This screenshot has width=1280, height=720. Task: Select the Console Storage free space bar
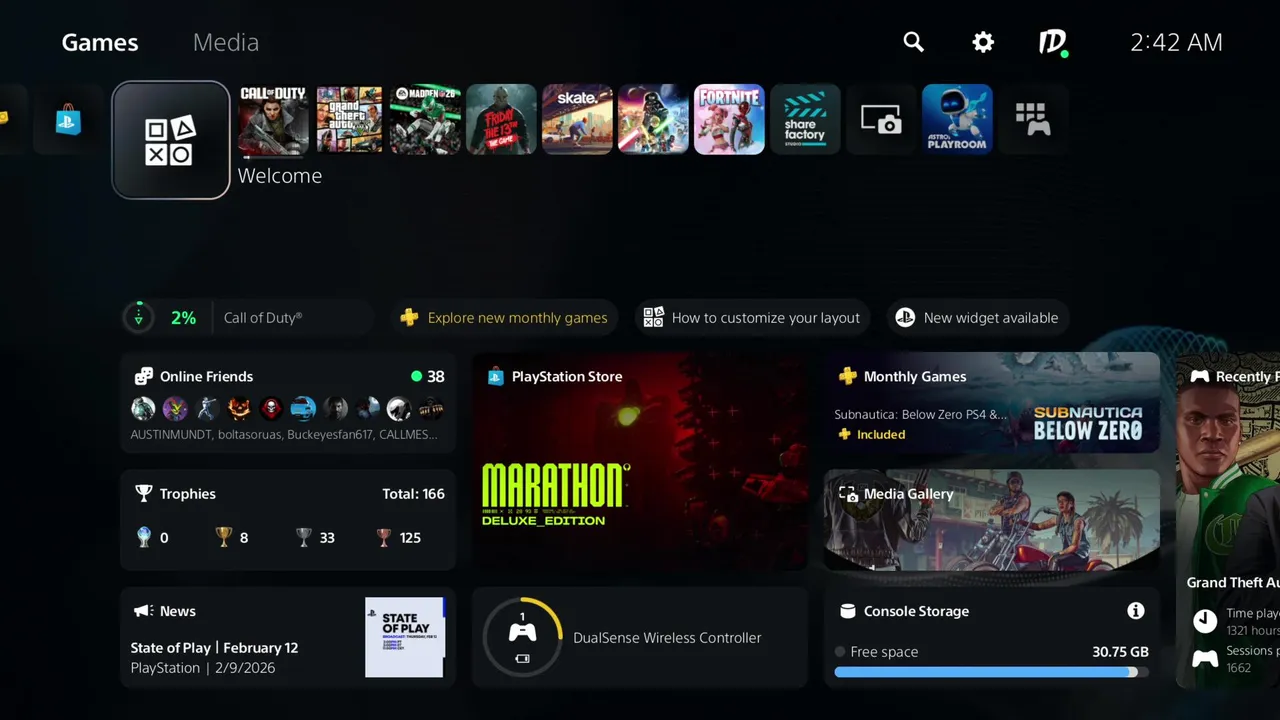[992, 672]
